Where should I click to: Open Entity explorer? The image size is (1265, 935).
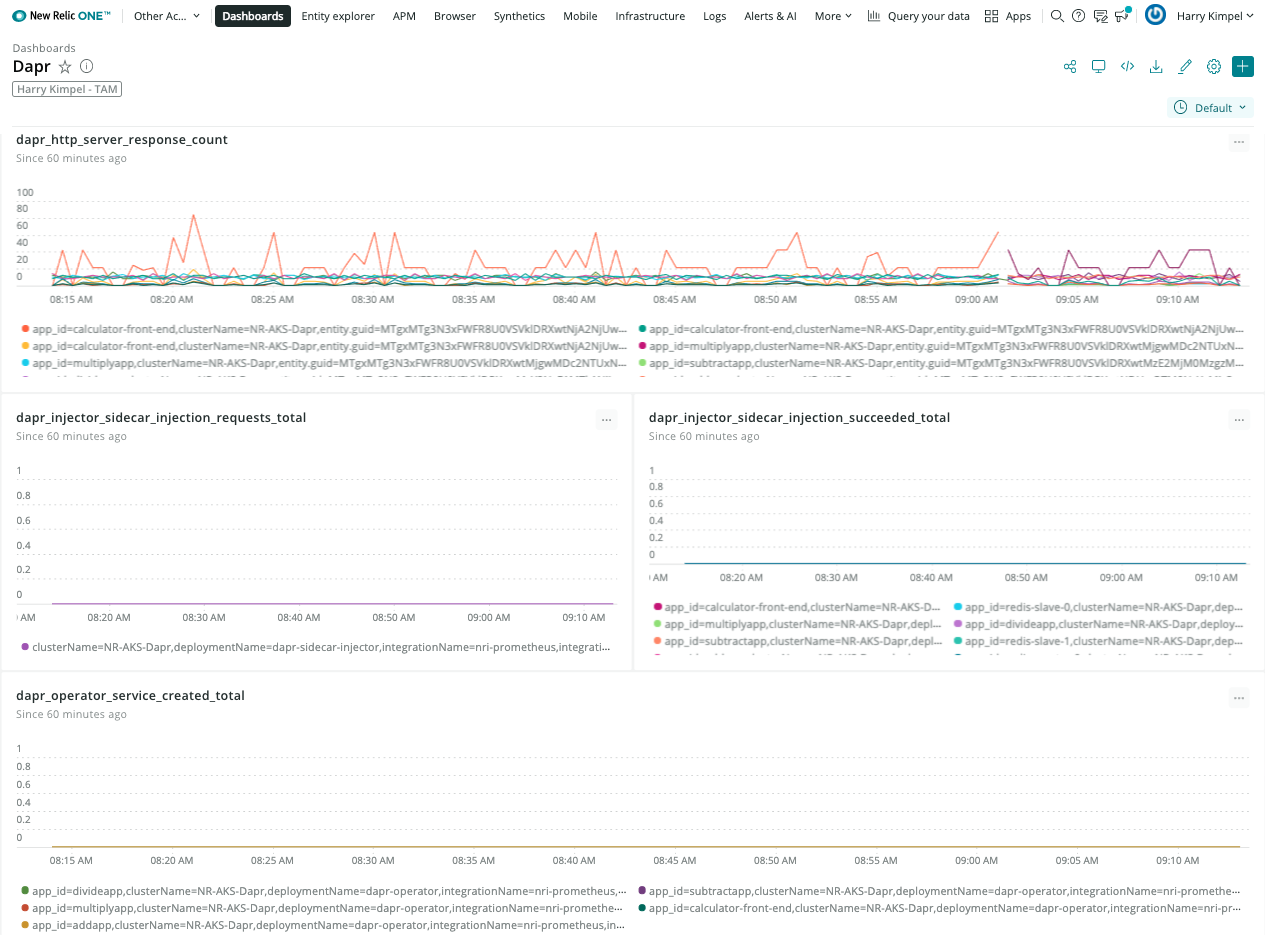pyautogui.click(x=338, y=16)
